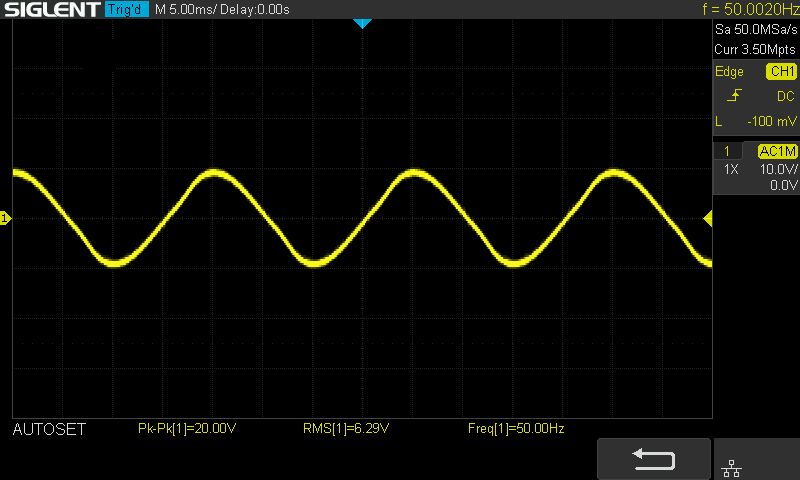Click the return back arrow button

pos(654,459)
